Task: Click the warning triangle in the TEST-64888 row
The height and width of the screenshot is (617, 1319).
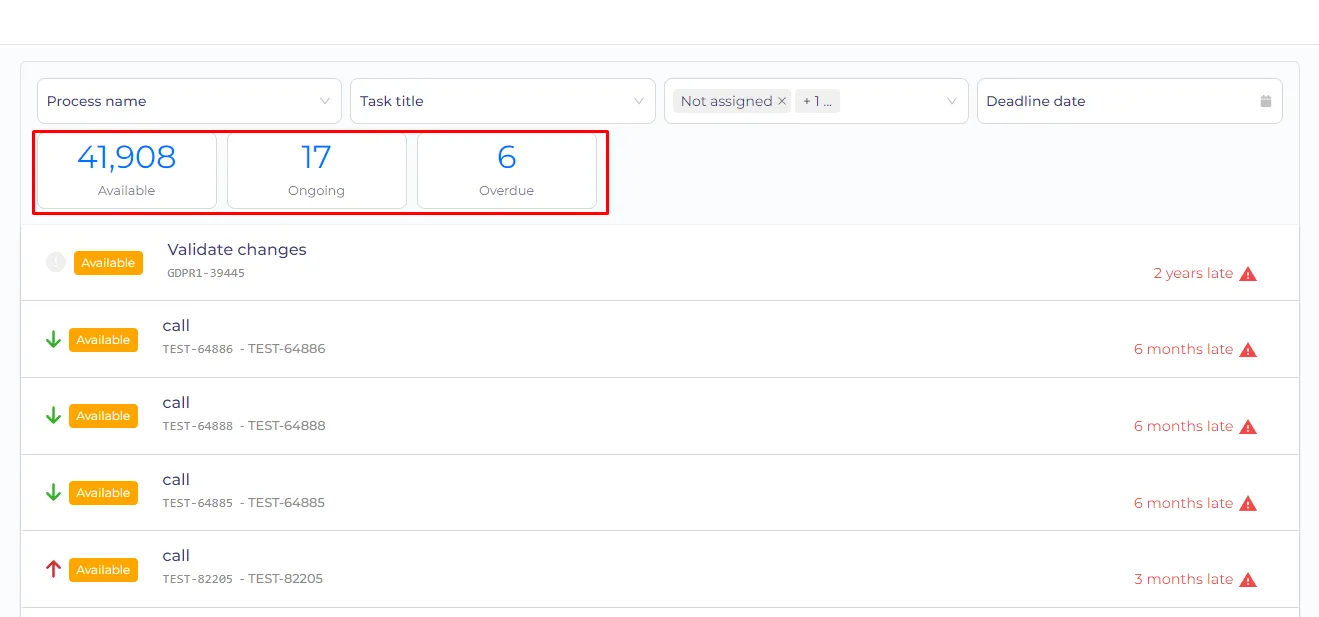Action: point(1248,427)
